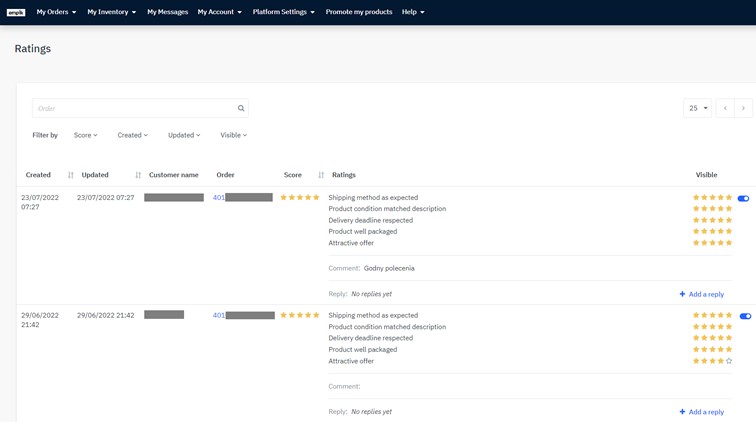
Task: Sort by Created column sort icon
Action: point(71,175)
